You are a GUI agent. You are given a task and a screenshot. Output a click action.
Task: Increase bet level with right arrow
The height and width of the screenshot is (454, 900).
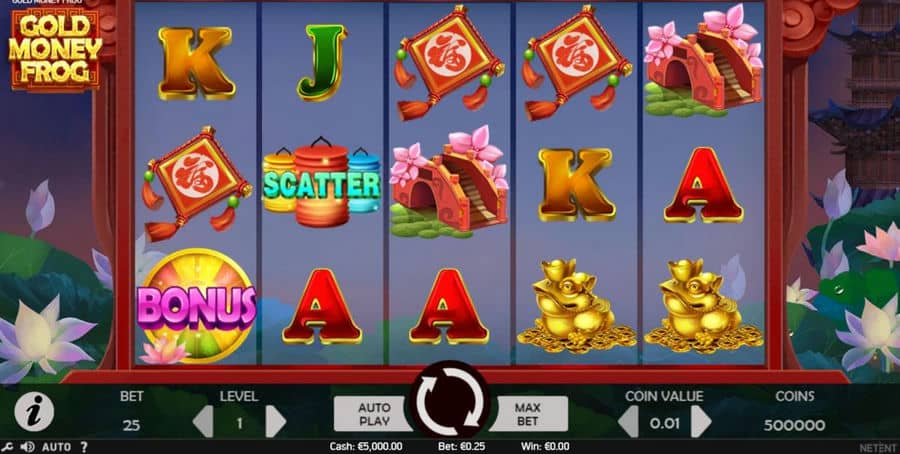click(x=276, y=422)
